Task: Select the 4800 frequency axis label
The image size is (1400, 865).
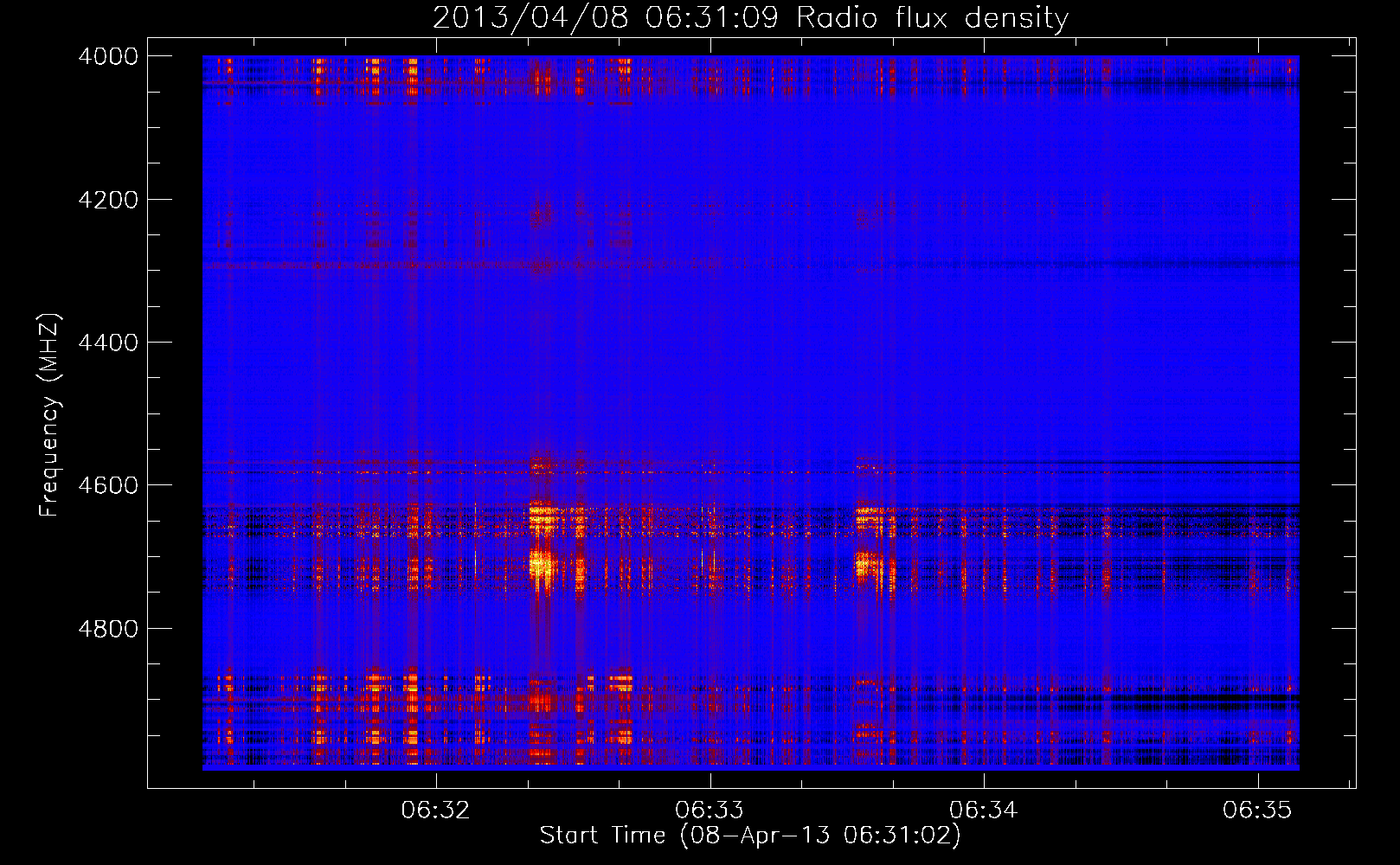Action: coord(107,629)
